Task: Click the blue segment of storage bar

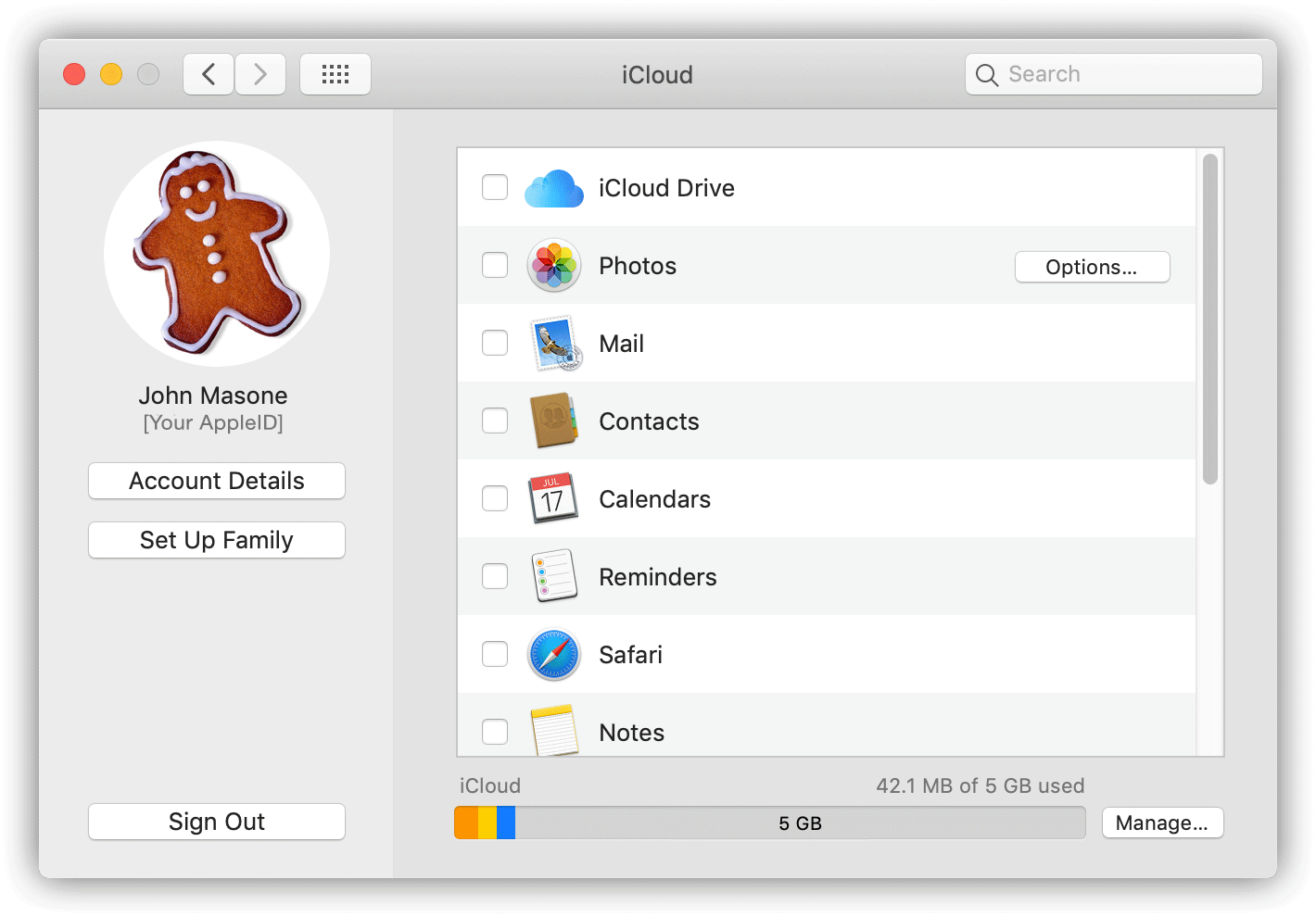Action: coord(506,823)
